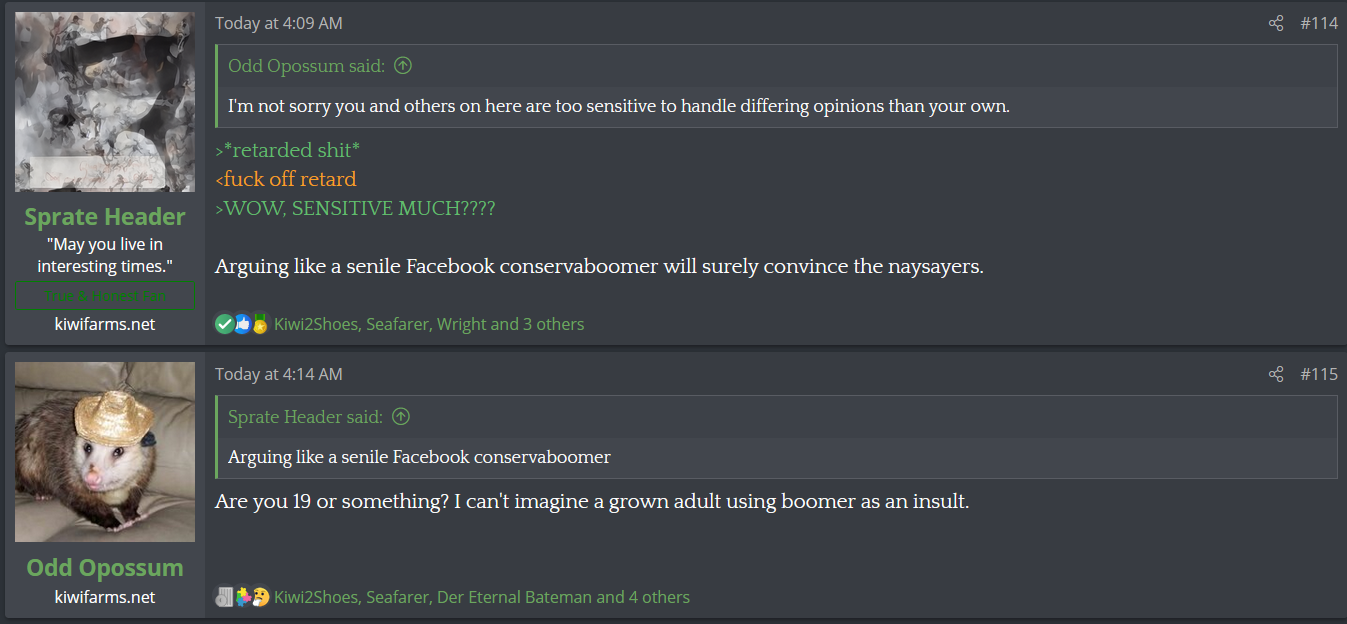This screenshot has width=1347, height=624.
Task: Jump to Odd Opossum's quoted original post
Action: click(403, 66)
